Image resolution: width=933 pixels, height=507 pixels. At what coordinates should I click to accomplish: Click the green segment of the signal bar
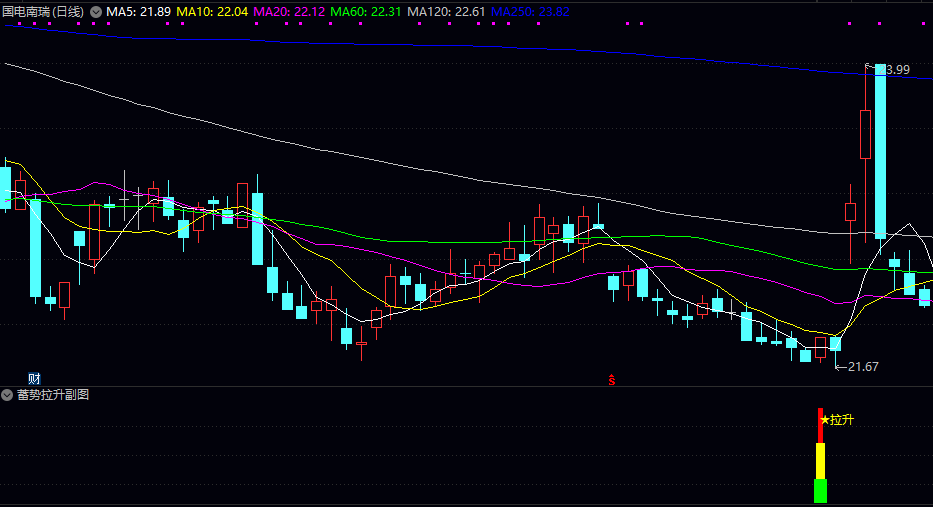[821, 491]
